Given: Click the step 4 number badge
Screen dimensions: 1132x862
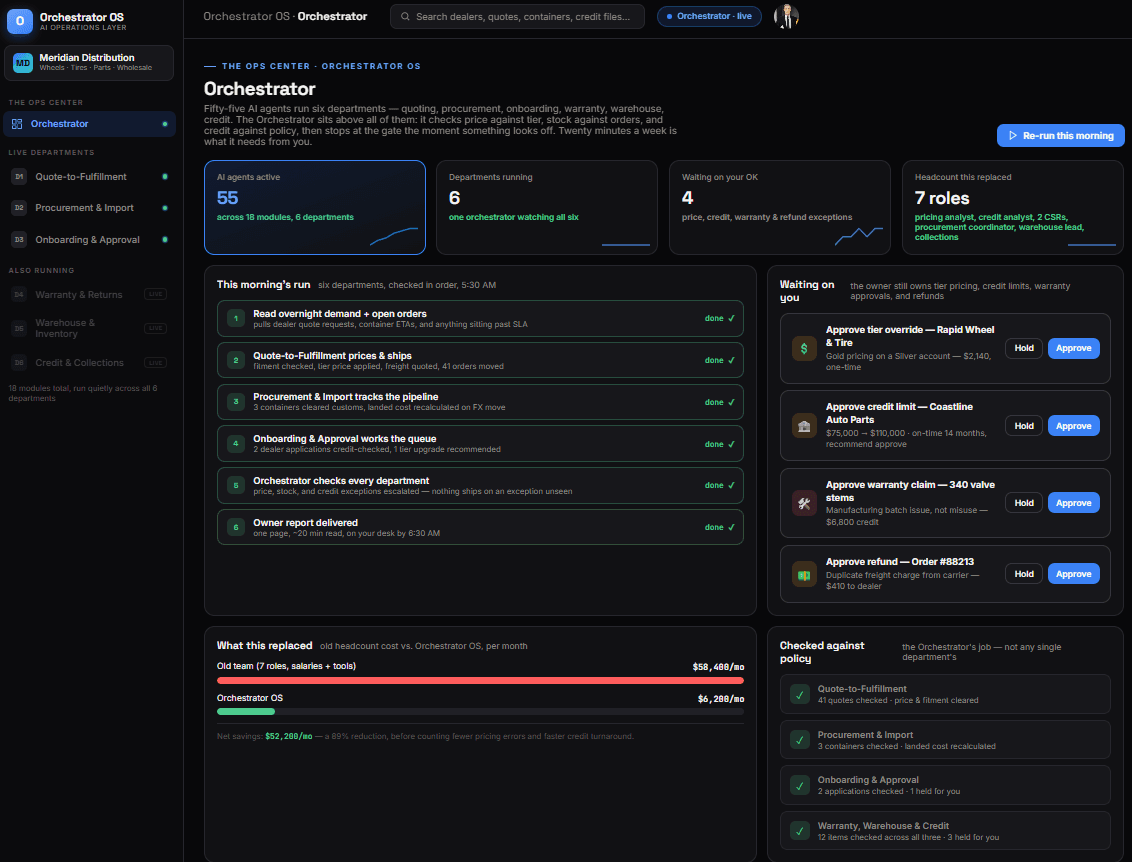Looking at the screenshot, I should (236, 444).
